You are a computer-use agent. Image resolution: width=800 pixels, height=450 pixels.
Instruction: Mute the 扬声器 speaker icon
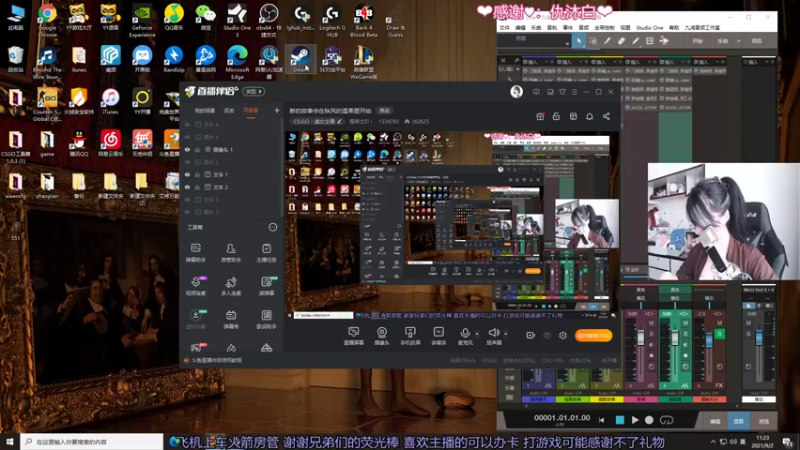[493, 333]
